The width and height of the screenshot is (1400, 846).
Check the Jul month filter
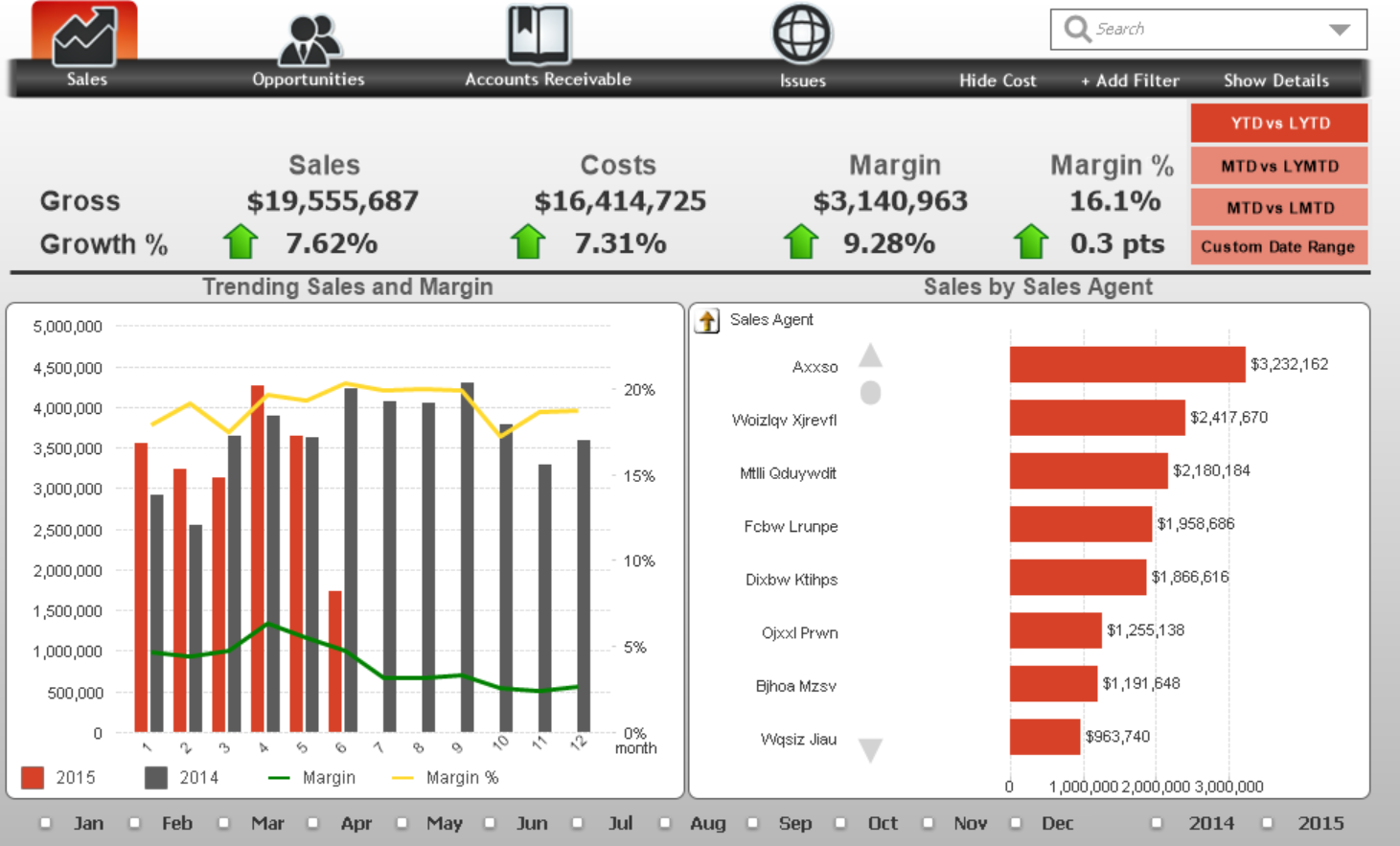pyautogui.click(x=577, y=822)
